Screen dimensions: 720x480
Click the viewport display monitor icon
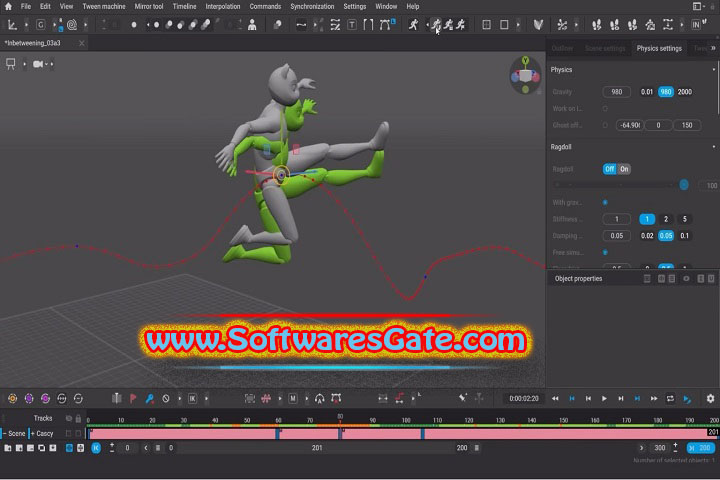tap(11, 64)
